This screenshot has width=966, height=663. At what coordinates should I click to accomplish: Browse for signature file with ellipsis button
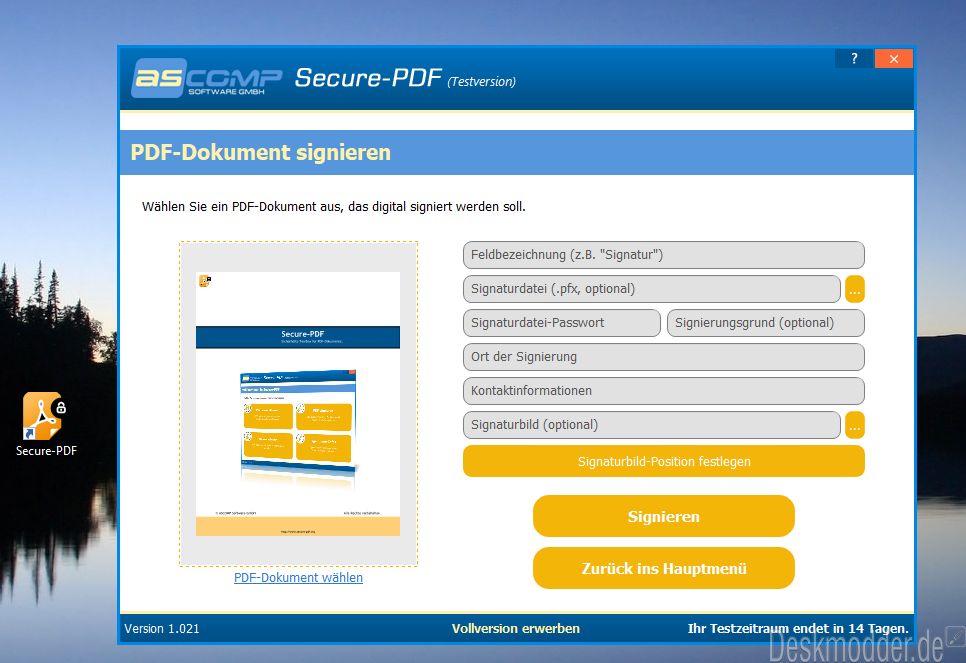(x=854, y=289)
